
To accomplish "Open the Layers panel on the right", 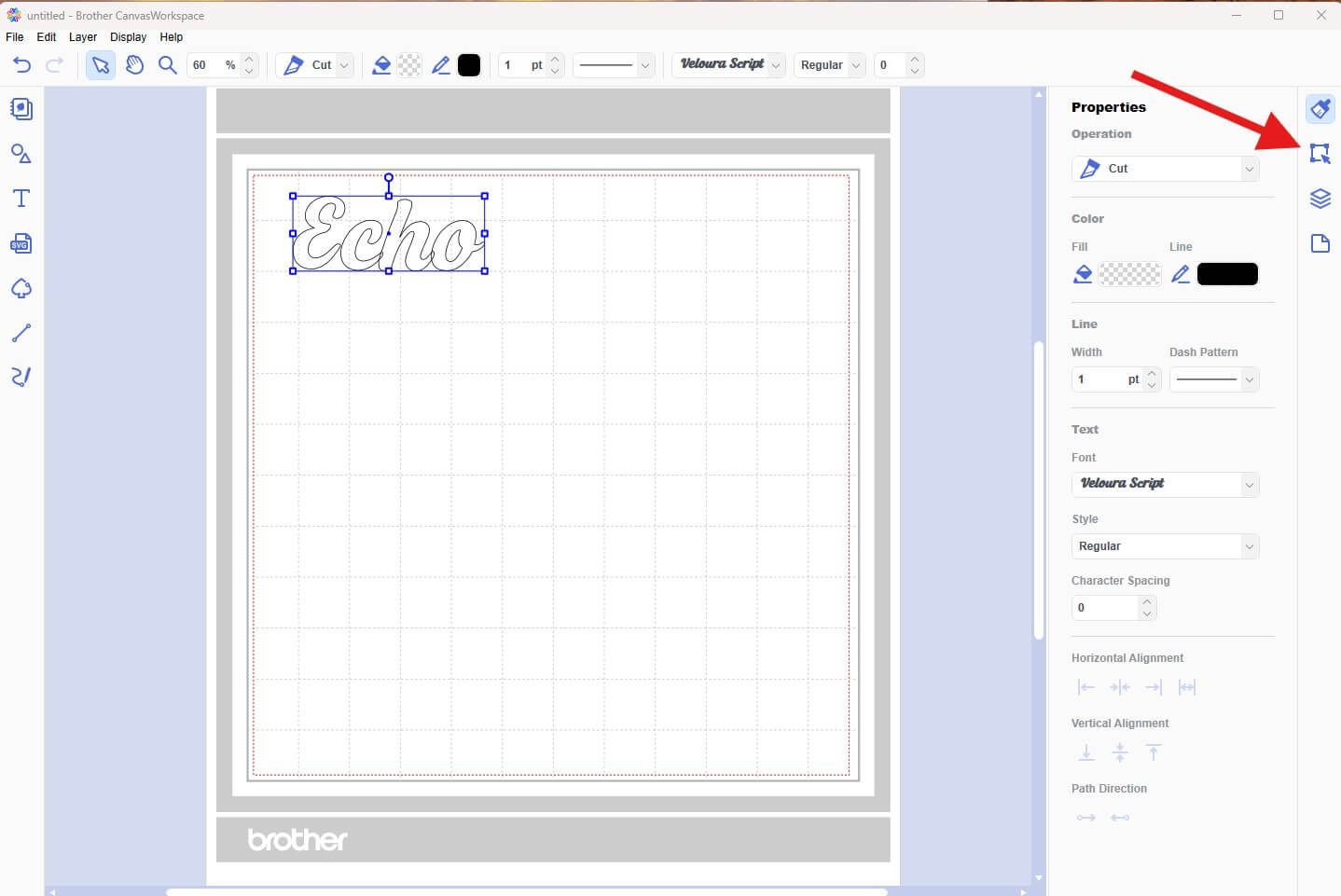I will [x=1320, y=198].
